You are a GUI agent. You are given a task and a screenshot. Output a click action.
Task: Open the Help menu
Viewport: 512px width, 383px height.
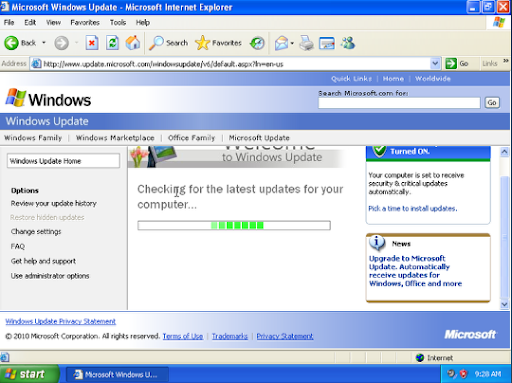pyautogui.click(x=143, y=22)
